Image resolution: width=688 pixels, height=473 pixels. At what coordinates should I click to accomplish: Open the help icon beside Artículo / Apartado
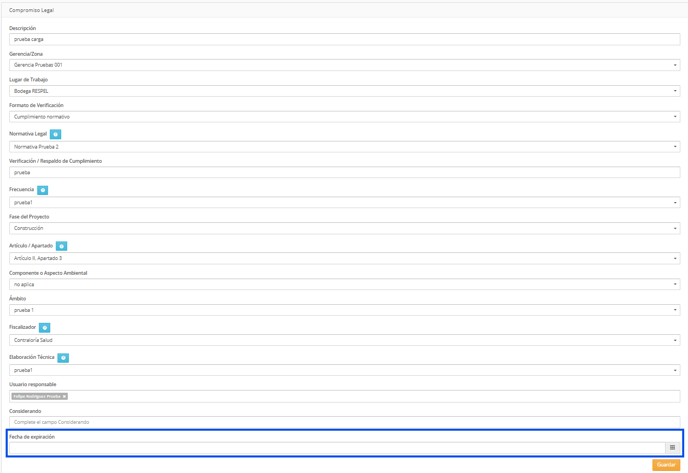point(62,246)
